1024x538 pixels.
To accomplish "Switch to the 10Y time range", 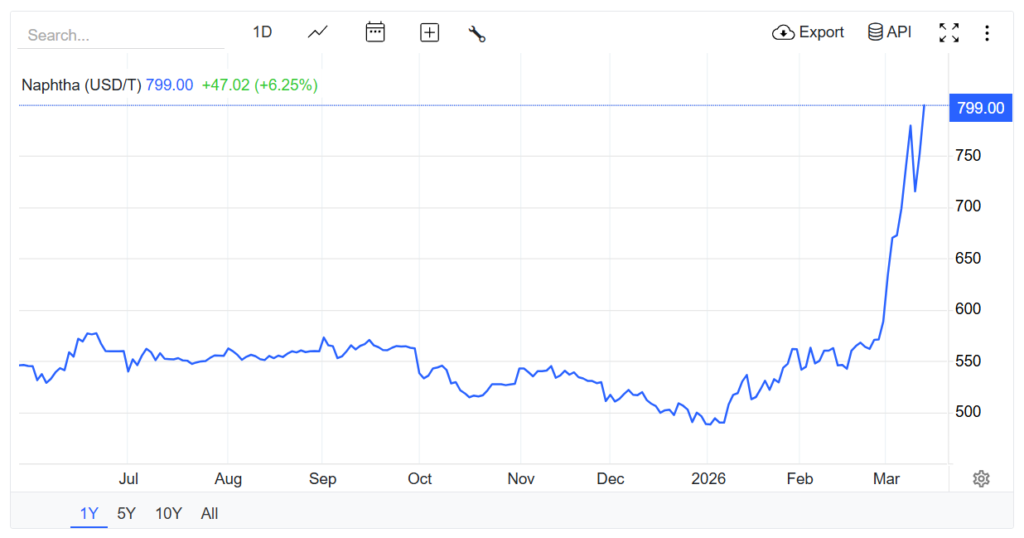I will 168,514.
